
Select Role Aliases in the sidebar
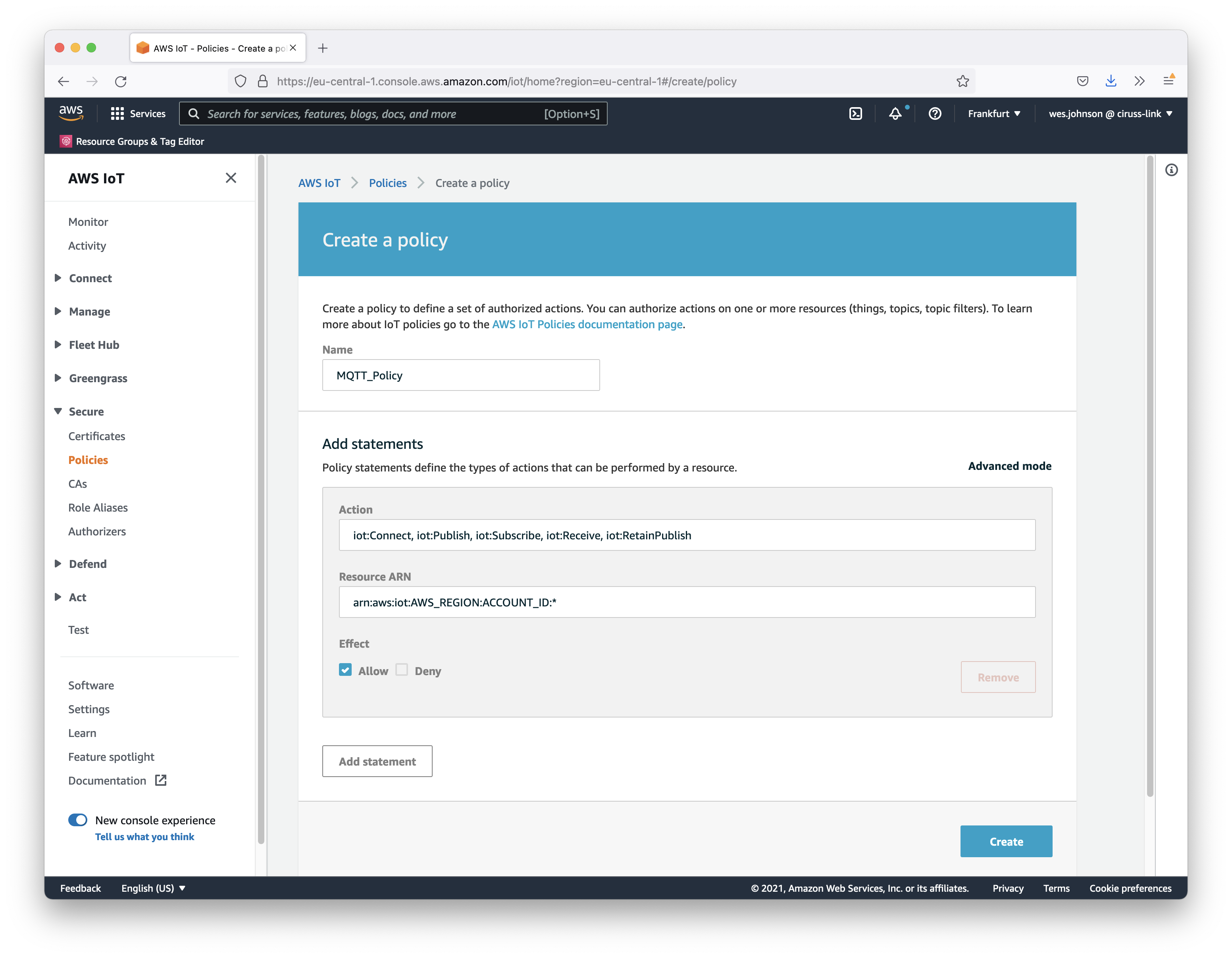coord(98,508)
